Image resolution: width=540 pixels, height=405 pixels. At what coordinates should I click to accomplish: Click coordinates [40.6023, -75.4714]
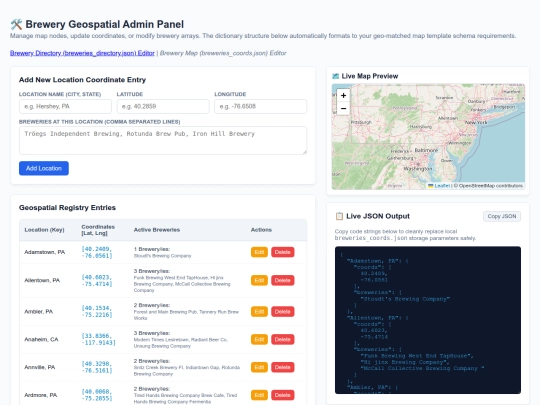[97, 280]
